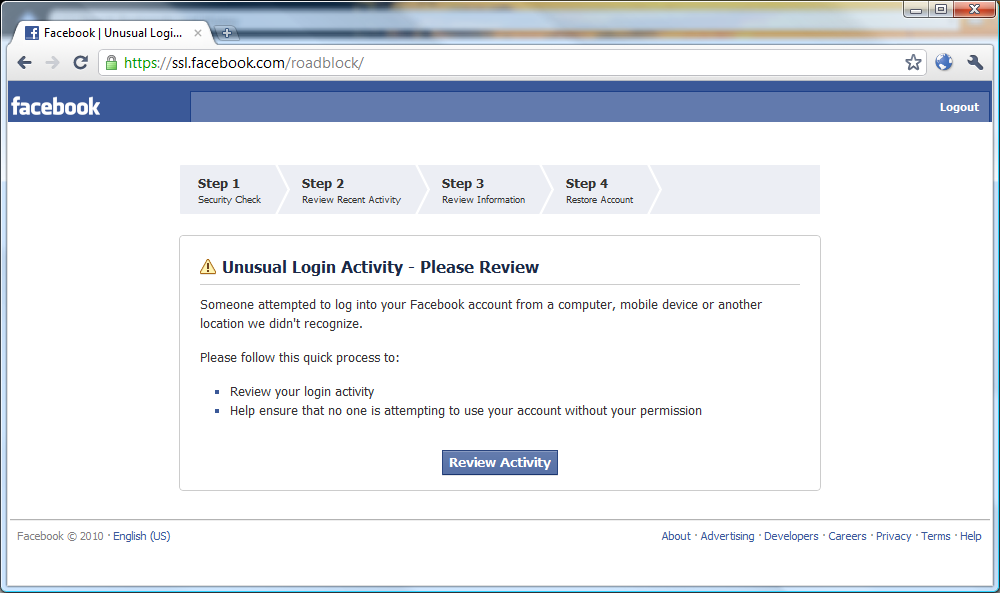Open the wrench settings menu
Screen dimensions: 1000x593
[974, 62]
